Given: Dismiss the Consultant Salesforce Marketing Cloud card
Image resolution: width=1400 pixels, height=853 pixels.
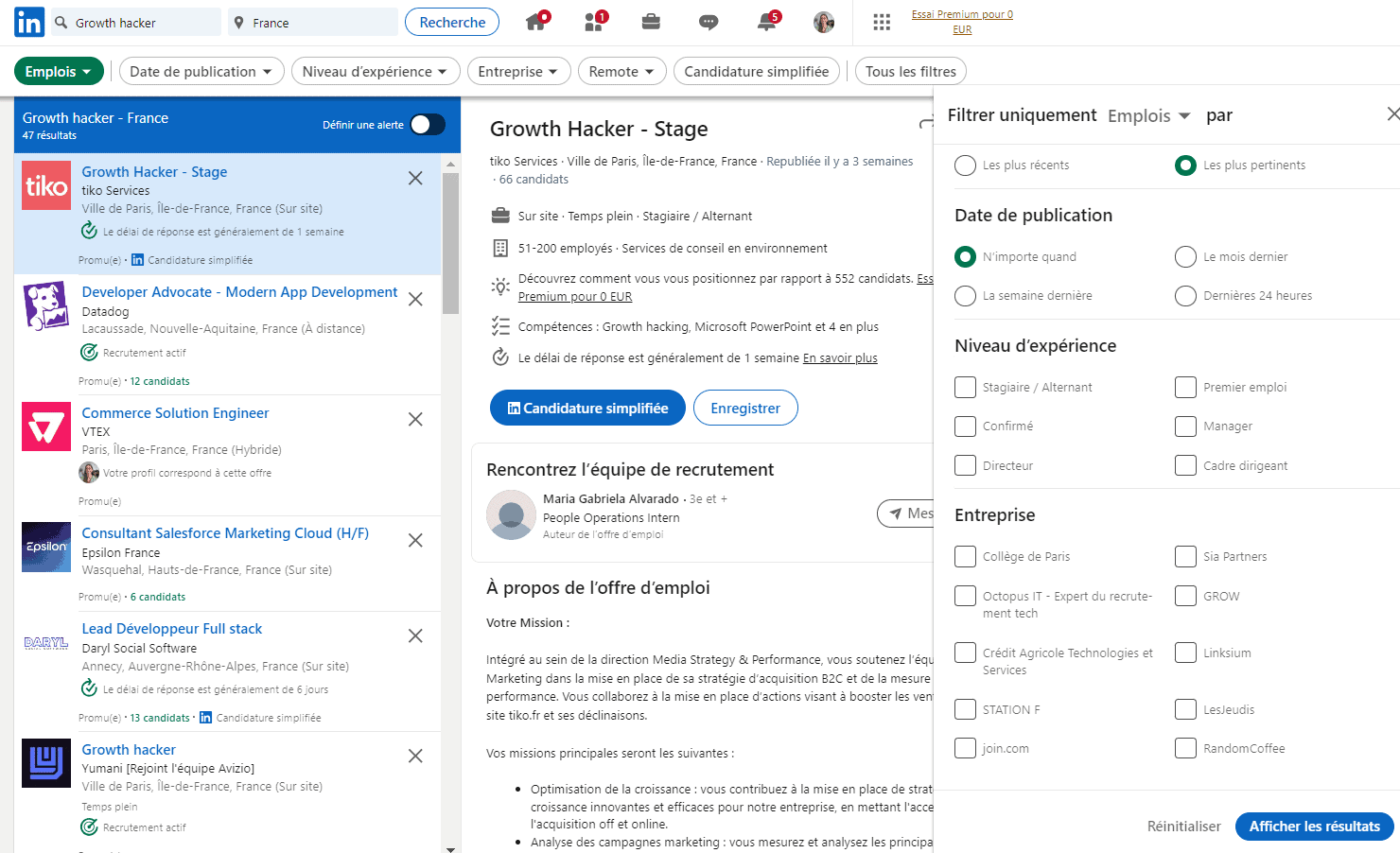Looking at the screenshot, I should coord(415,540).
